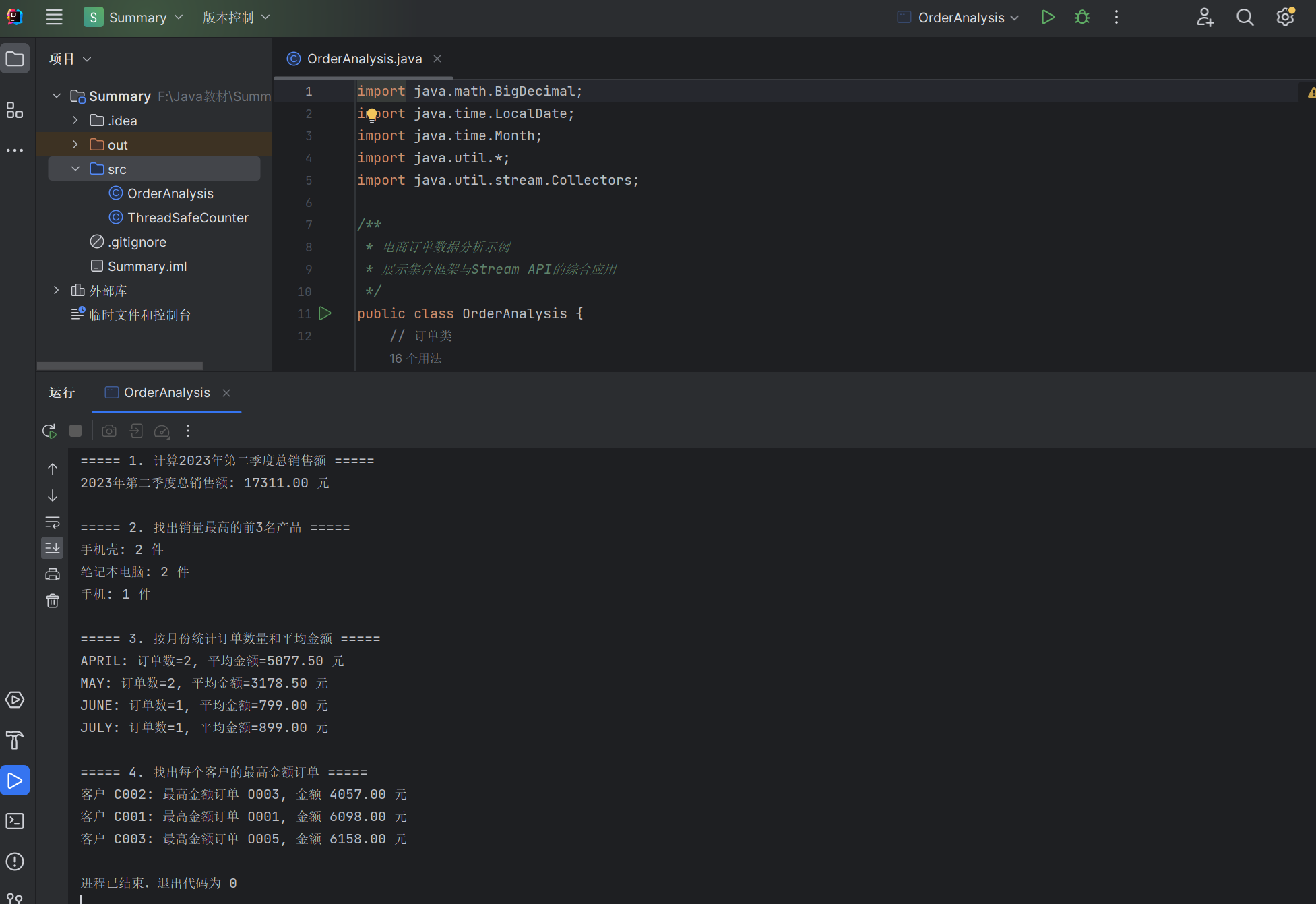Click the Build hammer icon in sidebar
Image resolution: width=1316 pixels, height=904 pixels.
click(x=15, y=740)
